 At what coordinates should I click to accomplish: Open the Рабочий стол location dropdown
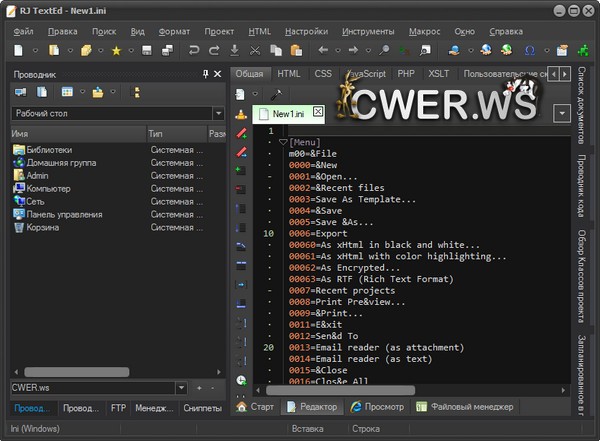217,113
